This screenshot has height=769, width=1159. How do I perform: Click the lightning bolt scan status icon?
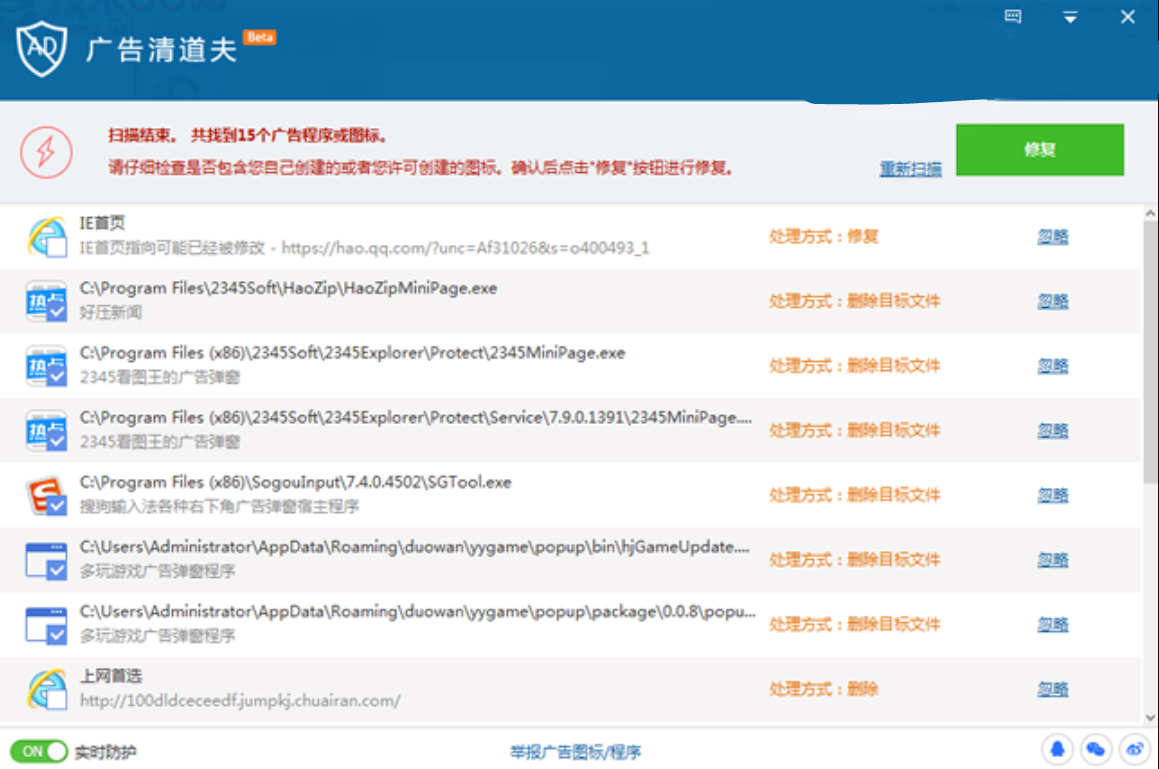pos(46,152)
